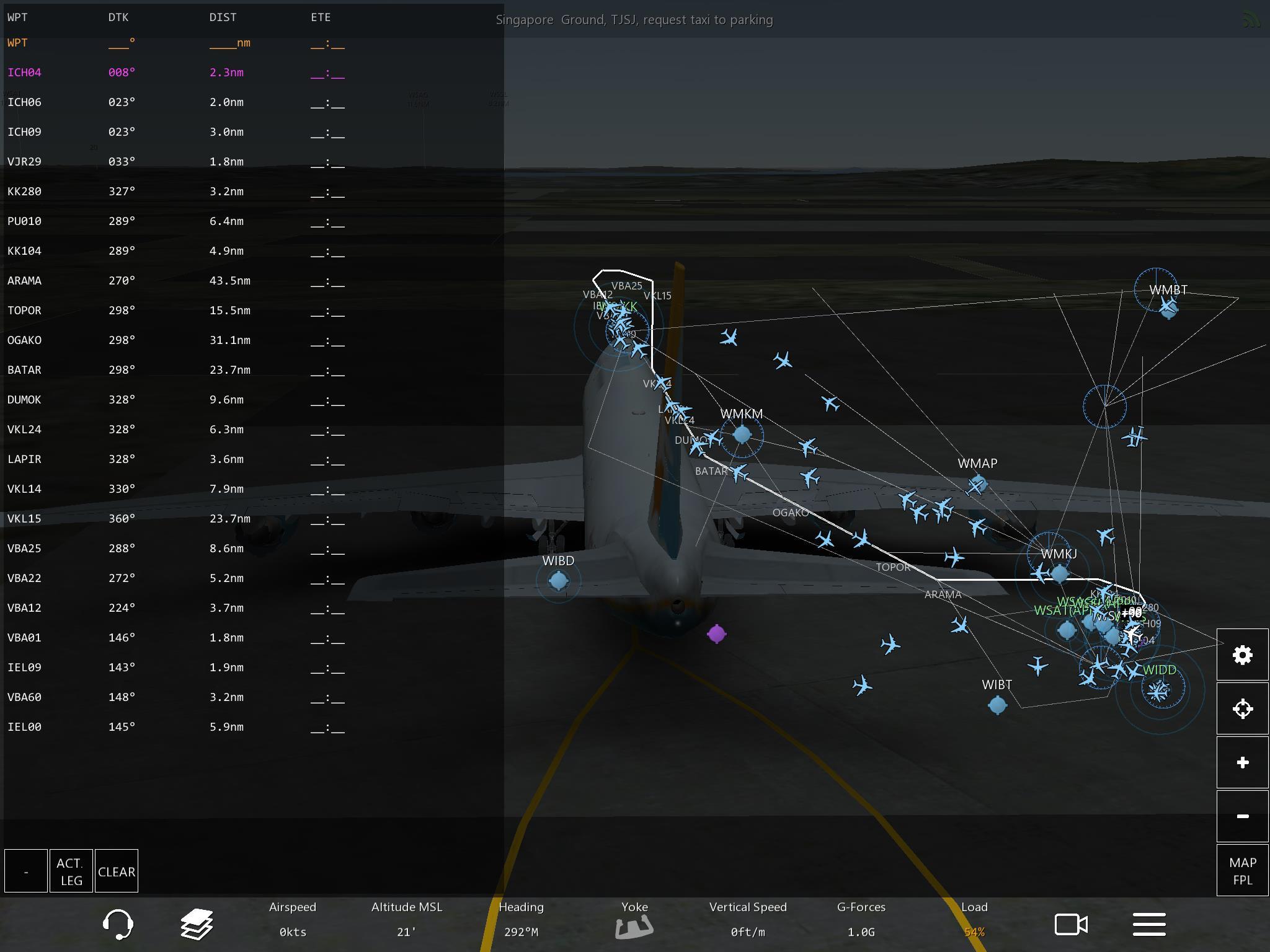This screenshot has width=1270, height=952.
Task: Activate leg with ACT. LEG button
Action: (x=71, y=871)
